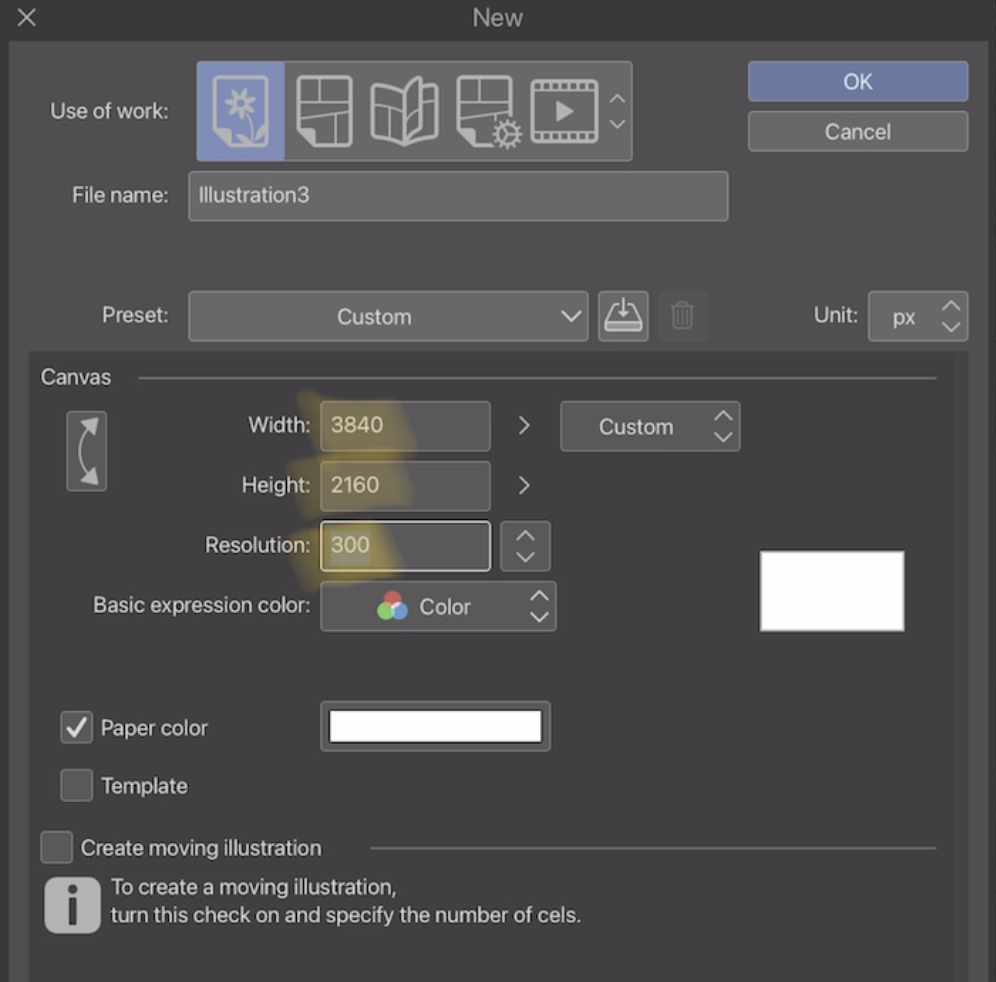This screenshot has height=982, width=996.
Task: Uncheck the Paper color checkbox
Action: pos(76,727)
